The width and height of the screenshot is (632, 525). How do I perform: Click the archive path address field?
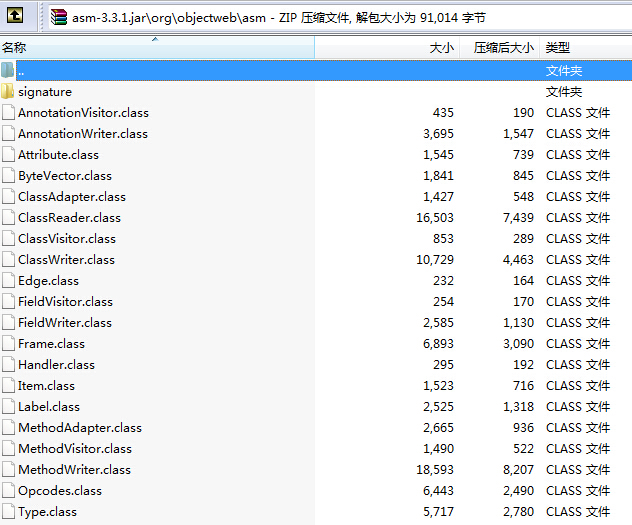point(339,17)
